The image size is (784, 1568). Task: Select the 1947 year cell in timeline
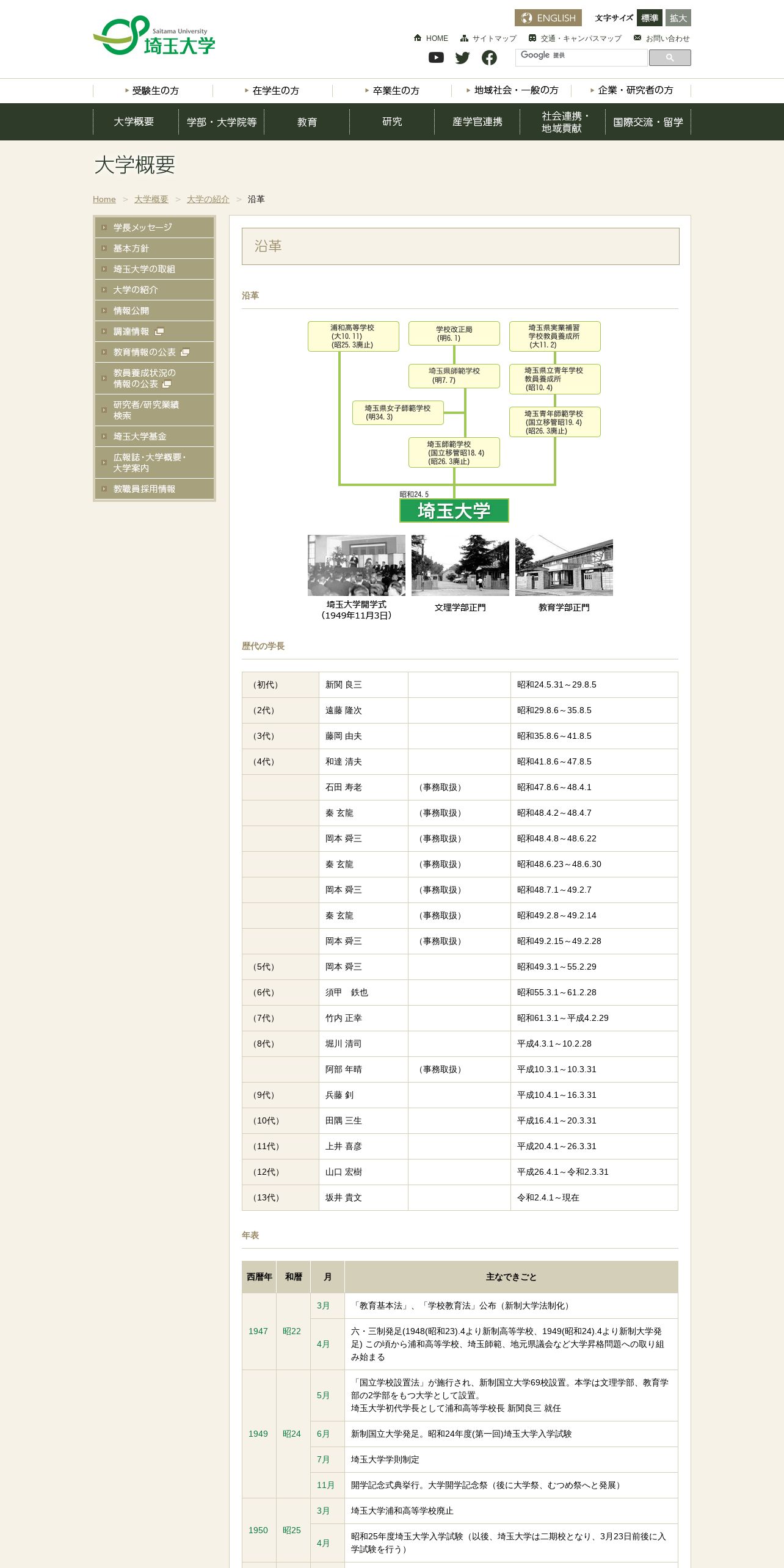(260, 1331)
